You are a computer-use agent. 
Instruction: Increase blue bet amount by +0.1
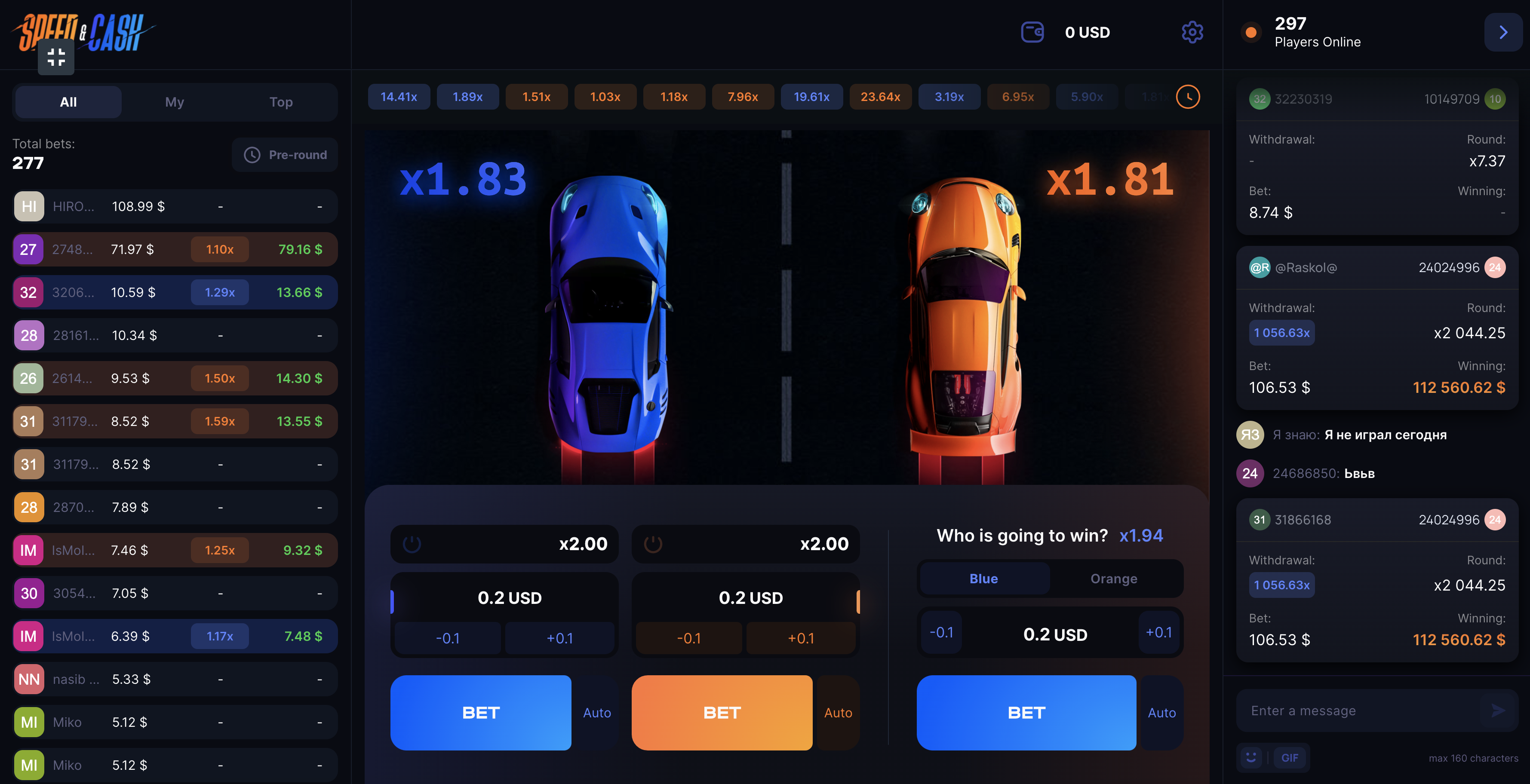coord(559,638)
